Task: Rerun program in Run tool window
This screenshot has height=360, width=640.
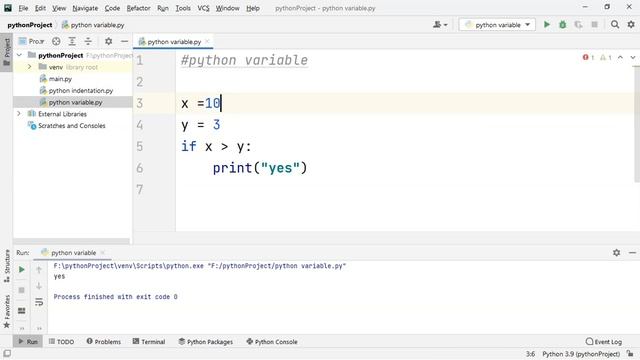Action: coord(22,270)
